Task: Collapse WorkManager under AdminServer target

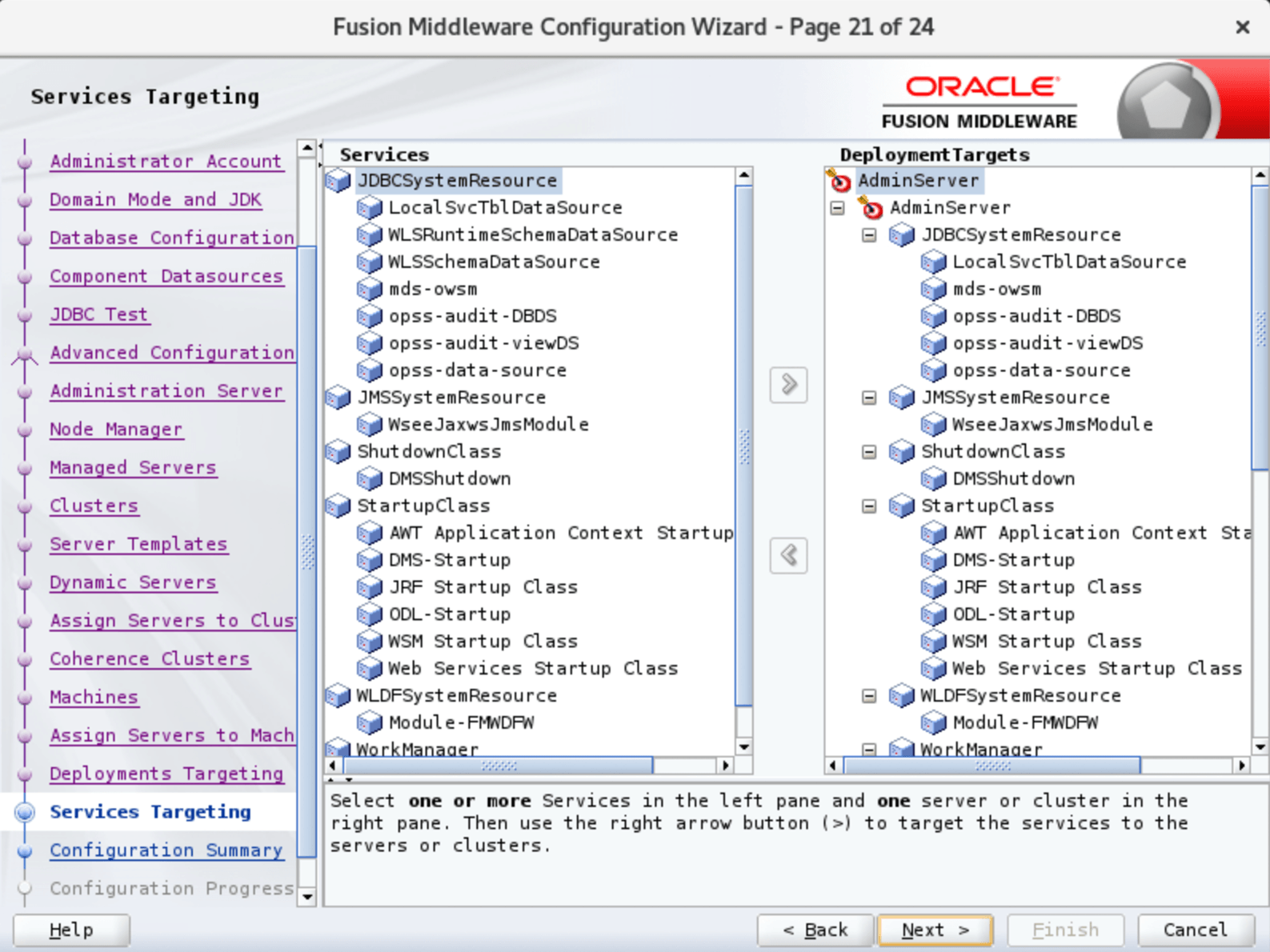Action: (x=869, y=750)
